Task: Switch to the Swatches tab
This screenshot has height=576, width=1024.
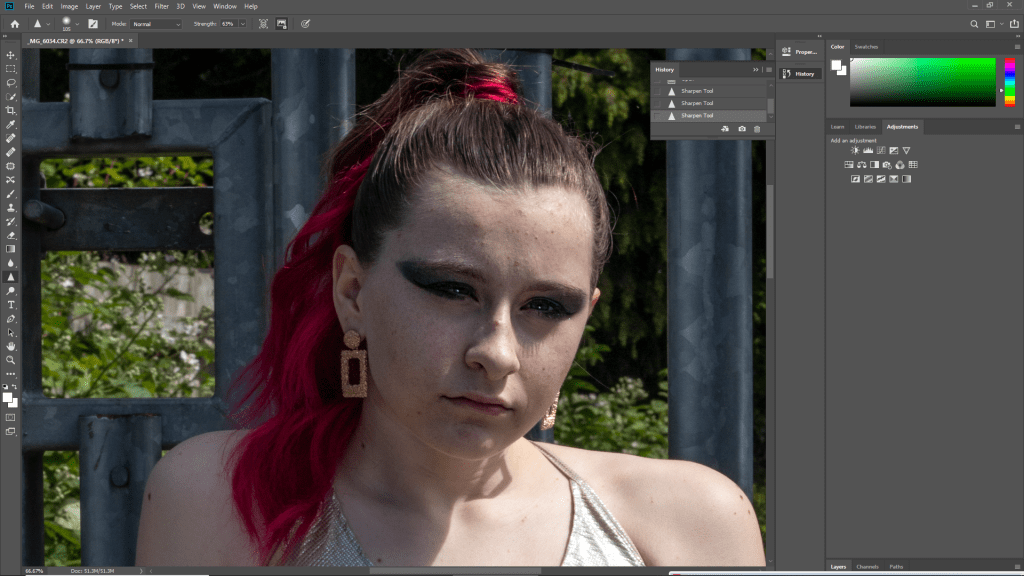Action: pos(866,47)
